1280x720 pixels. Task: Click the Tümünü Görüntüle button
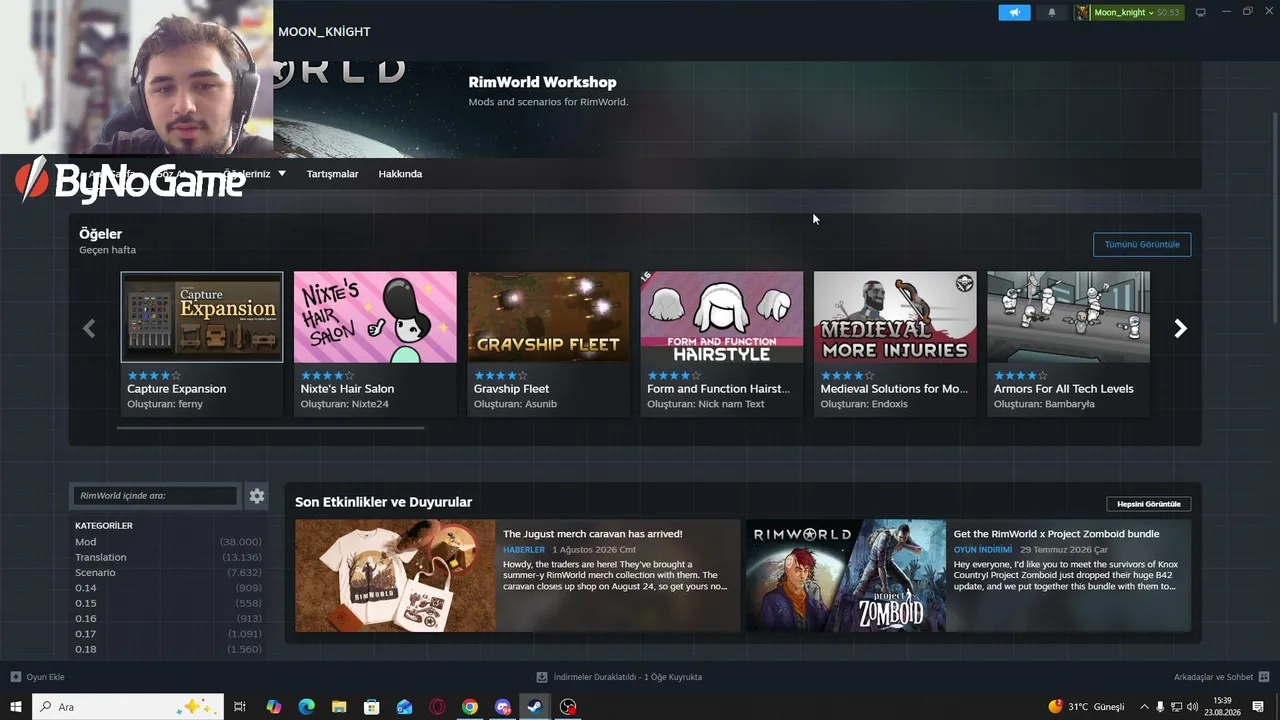coord(1142,244)
